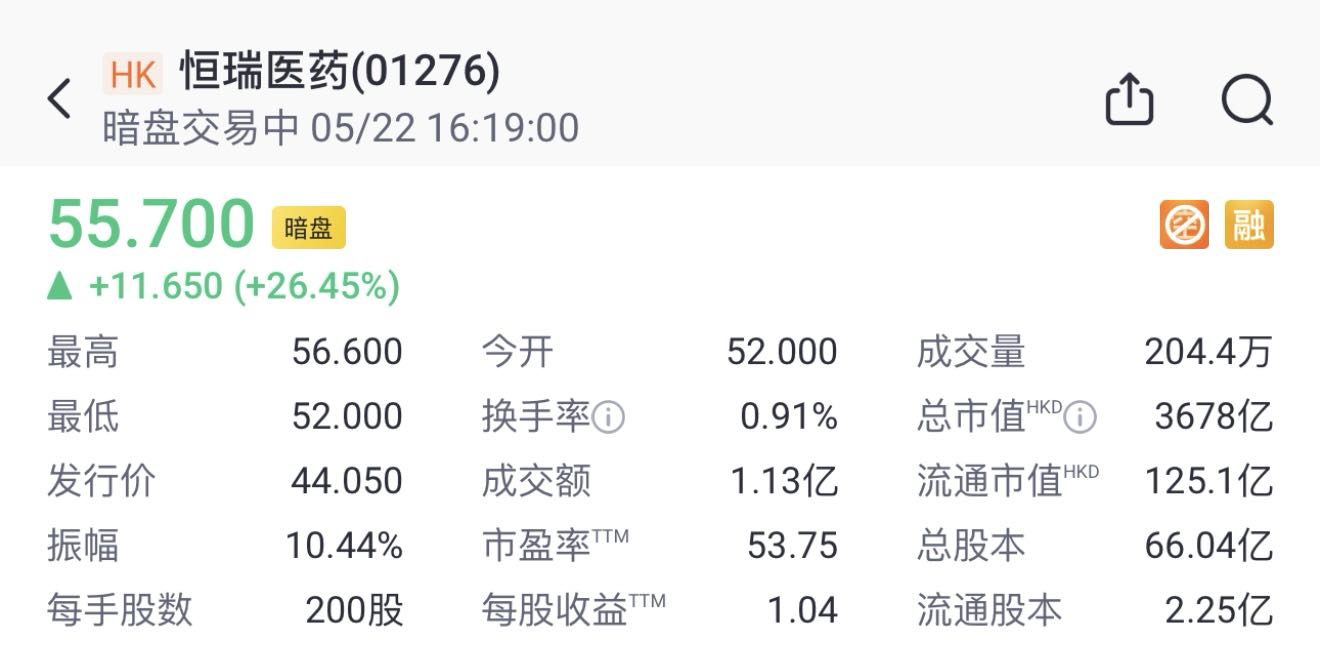Viewport: 1320px width, 660px height.
Task: Open the search magnifier icon
Action: click(1248, 99)
